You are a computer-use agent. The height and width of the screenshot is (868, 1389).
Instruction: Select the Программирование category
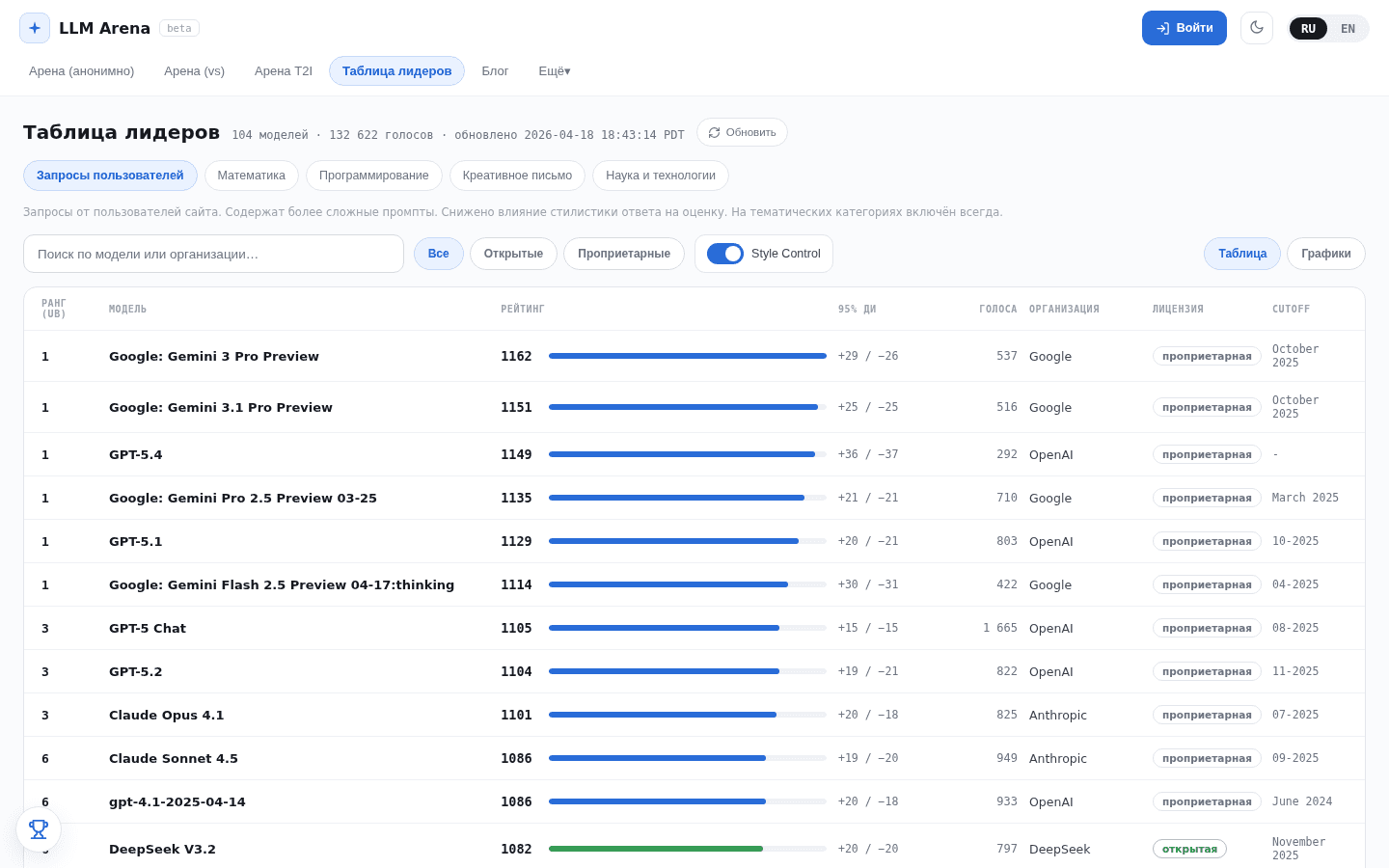click(x=374, y=176)
